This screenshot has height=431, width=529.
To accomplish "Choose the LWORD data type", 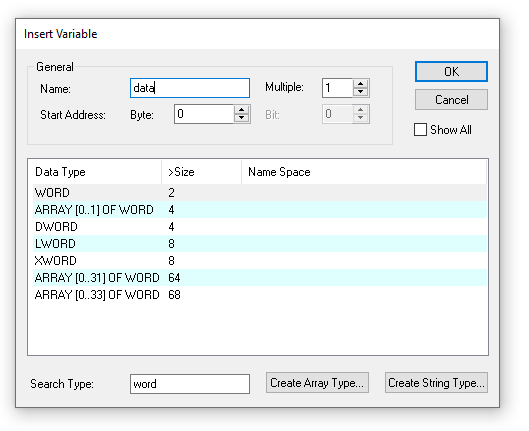I will tap(260, 243).
